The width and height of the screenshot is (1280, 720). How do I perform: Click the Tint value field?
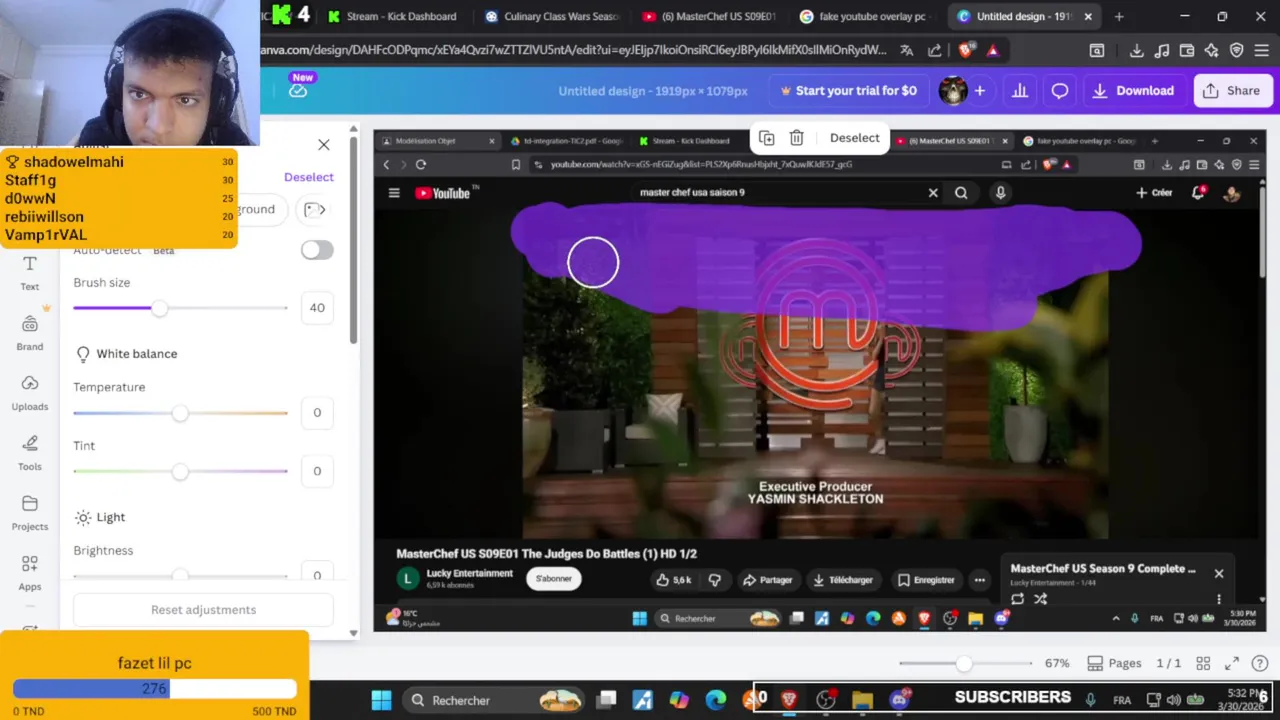pyautogui.click(x=317, y=471)
